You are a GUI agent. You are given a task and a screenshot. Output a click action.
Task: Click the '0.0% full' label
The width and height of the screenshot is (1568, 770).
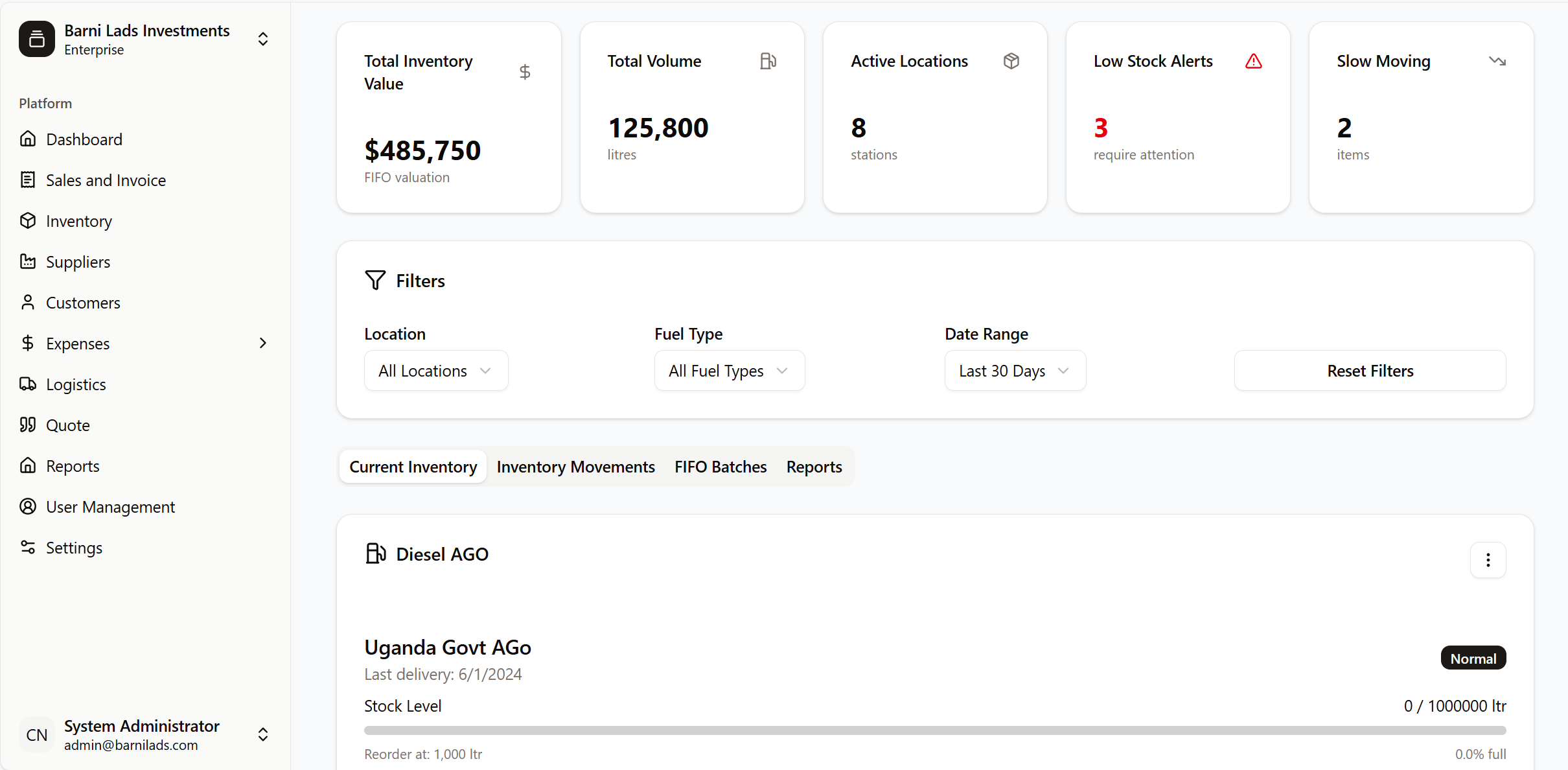[1481, 754]
